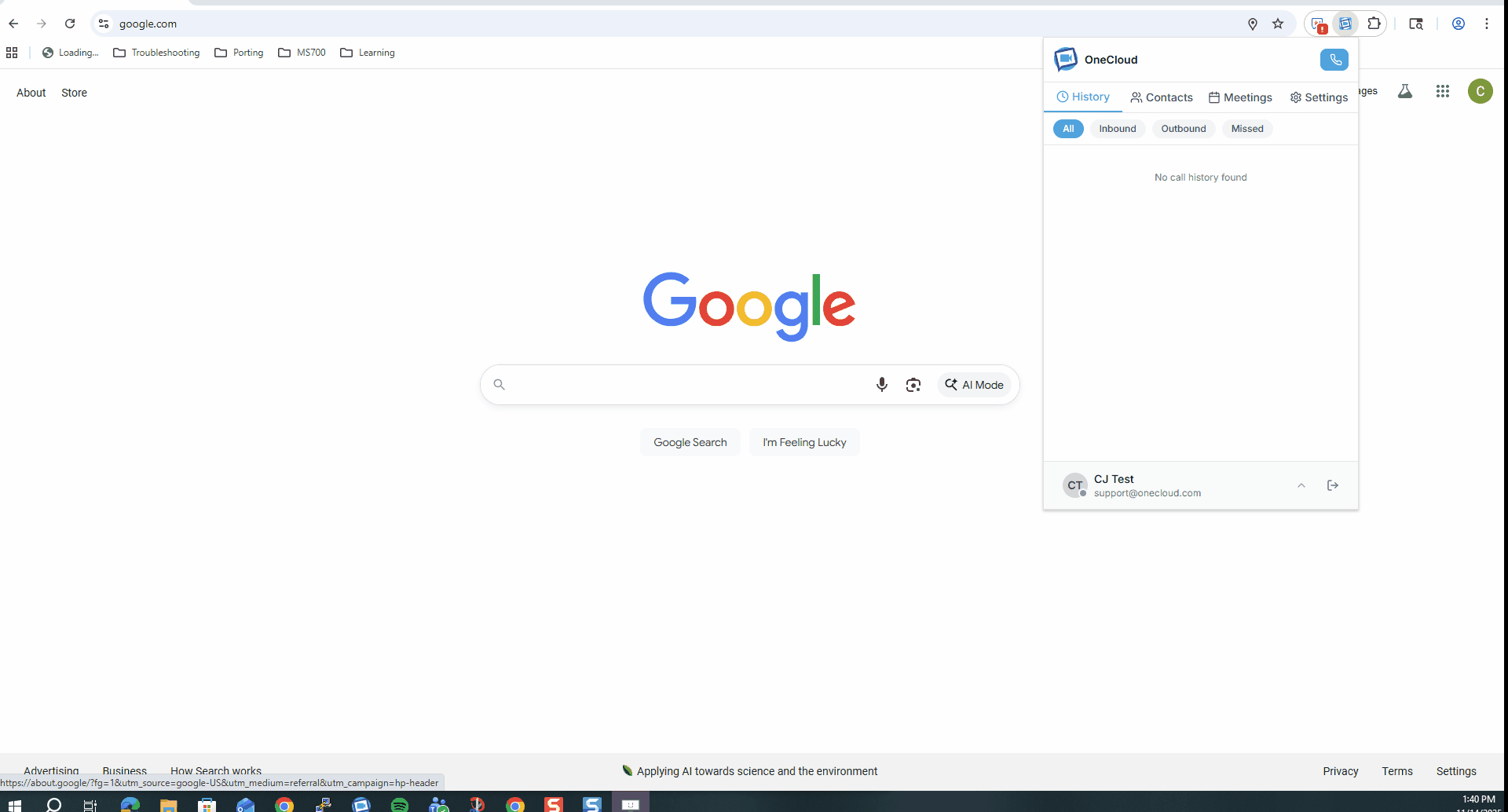
Task: Bookmark this page with the star icon
Action: tap(1278, 24)
